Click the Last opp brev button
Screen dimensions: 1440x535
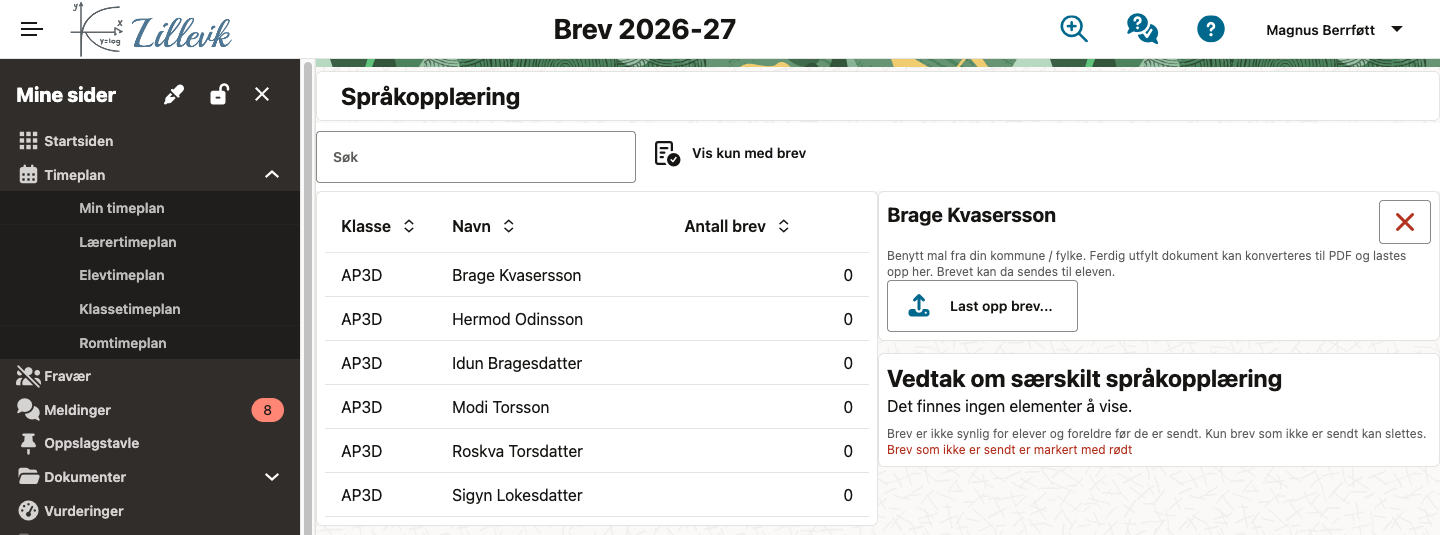pyautogui.click(x=982, y=306)
